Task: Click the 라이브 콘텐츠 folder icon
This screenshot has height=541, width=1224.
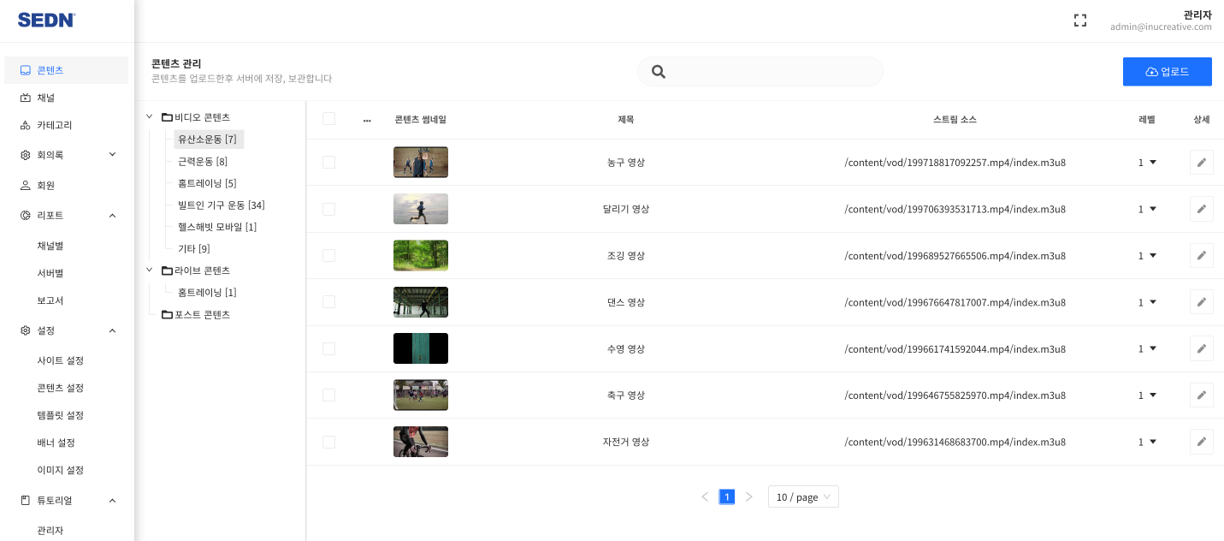Action: [167, 271]
